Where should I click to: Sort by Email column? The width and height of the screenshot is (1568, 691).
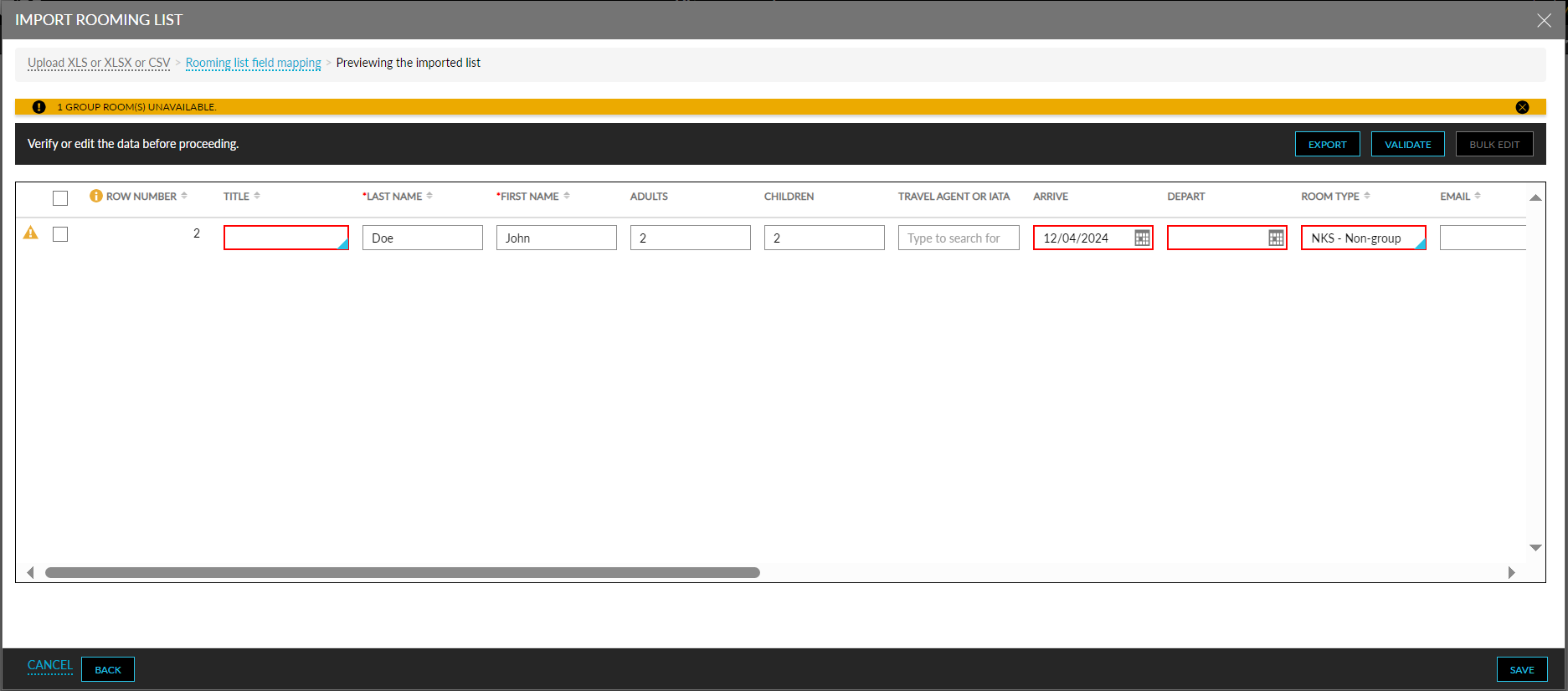click(1478, 196)
